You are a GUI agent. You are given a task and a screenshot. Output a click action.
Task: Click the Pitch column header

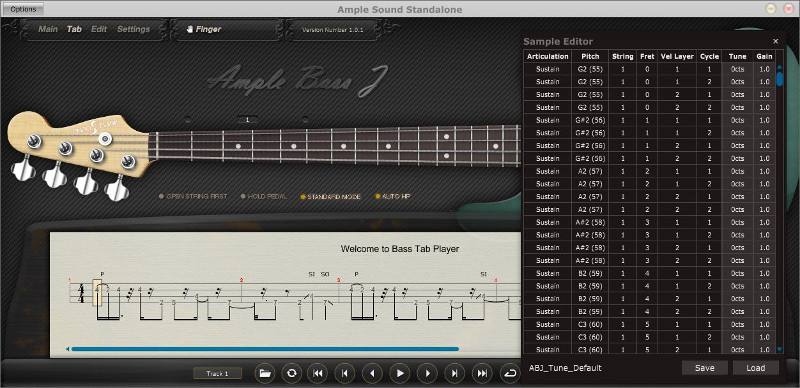point(590,57)
